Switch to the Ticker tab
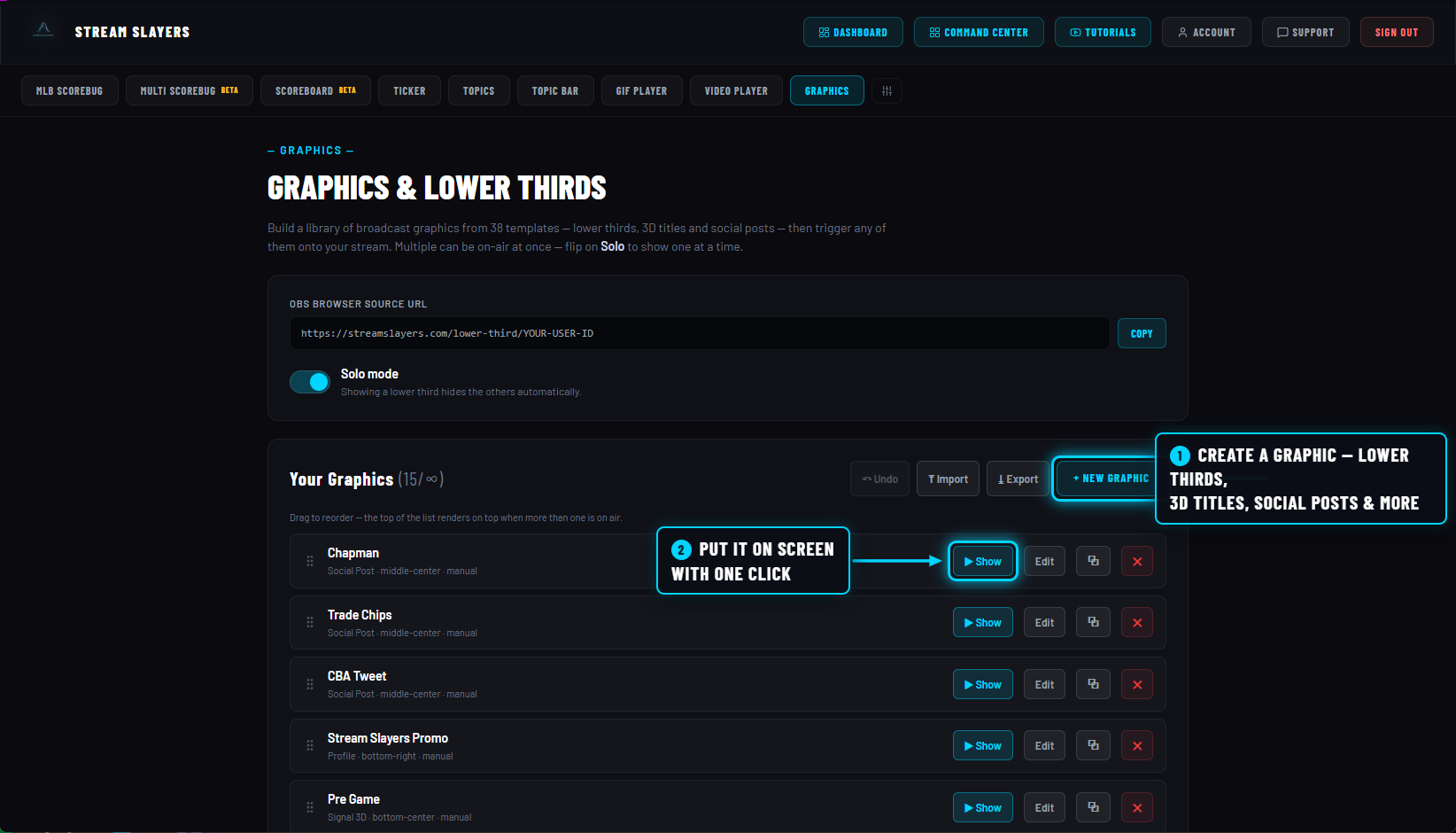Viewport: 1456px width, 833px height. point(410,91)
